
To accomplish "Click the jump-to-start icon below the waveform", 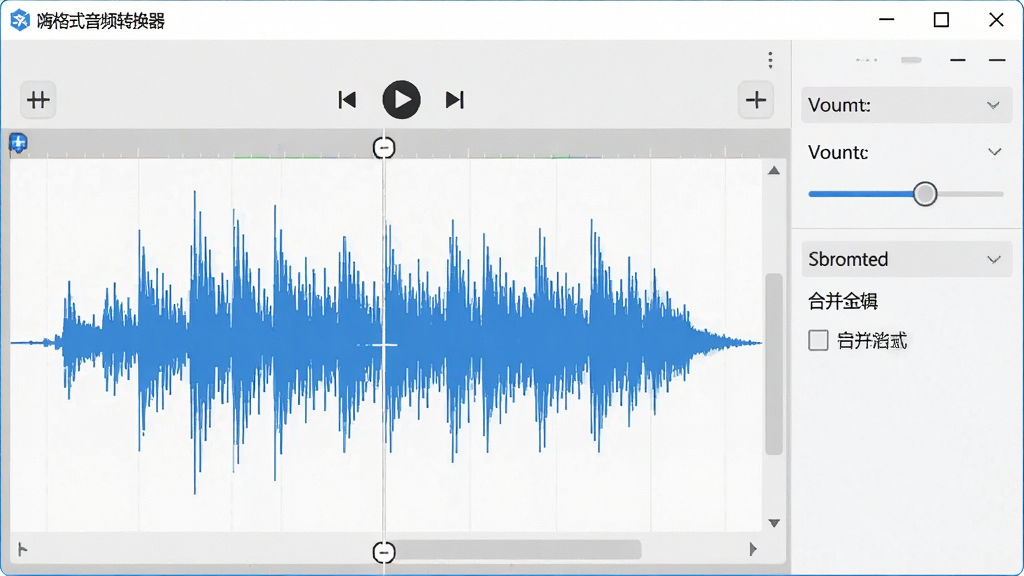I will (x=23, y=549).
